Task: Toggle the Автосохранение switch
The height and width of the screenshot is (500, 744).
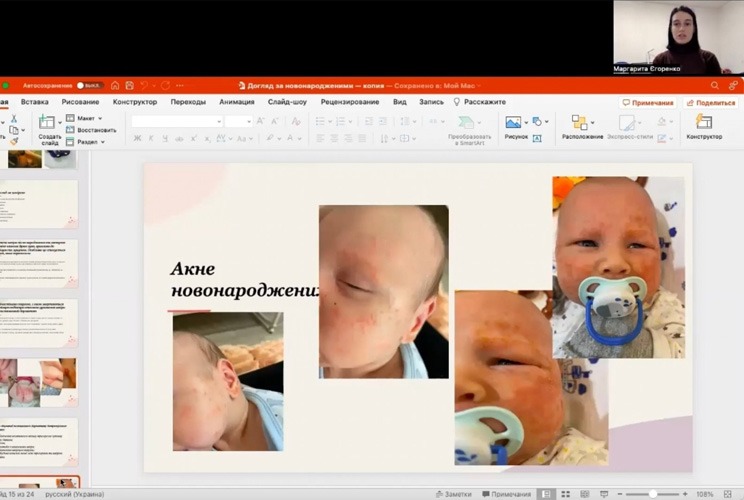Action: pyautogui.click(x=90, y=86)
